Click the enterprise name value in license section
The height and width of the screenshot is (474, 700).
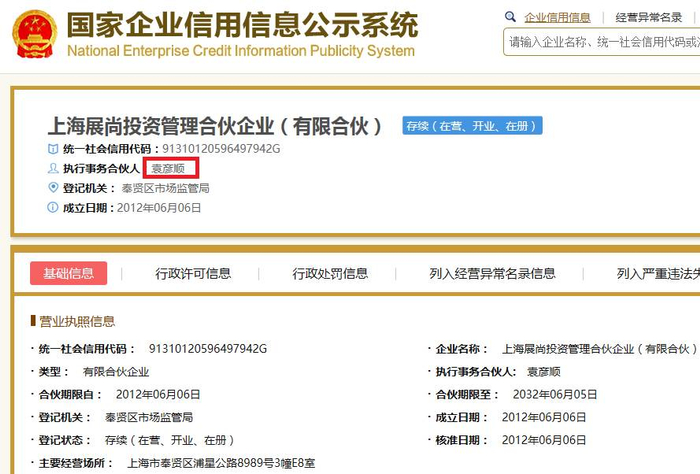[x=599, y=349]
